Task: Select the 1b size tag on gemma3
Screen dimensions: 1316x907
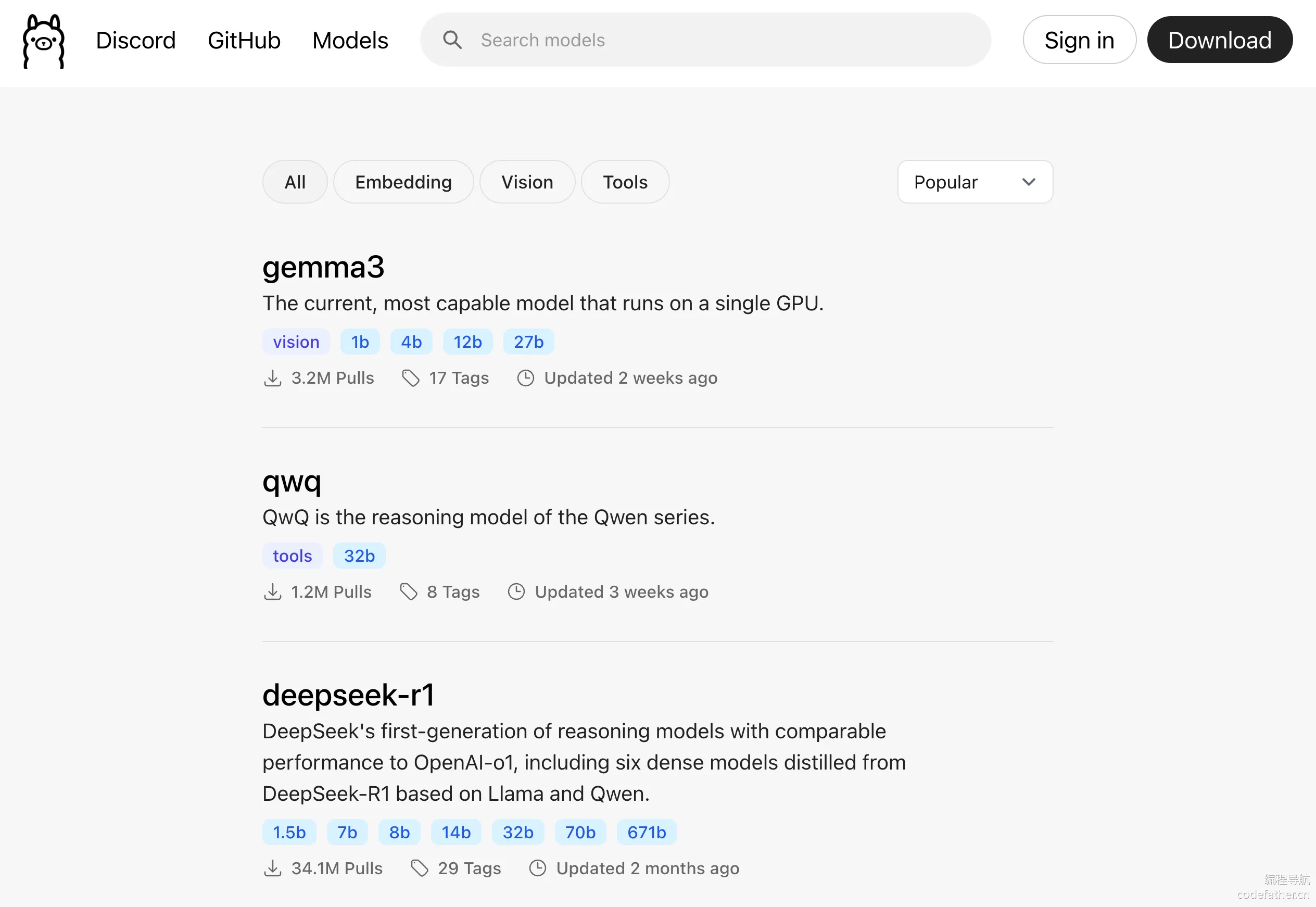Action: (x=360, y=342)
